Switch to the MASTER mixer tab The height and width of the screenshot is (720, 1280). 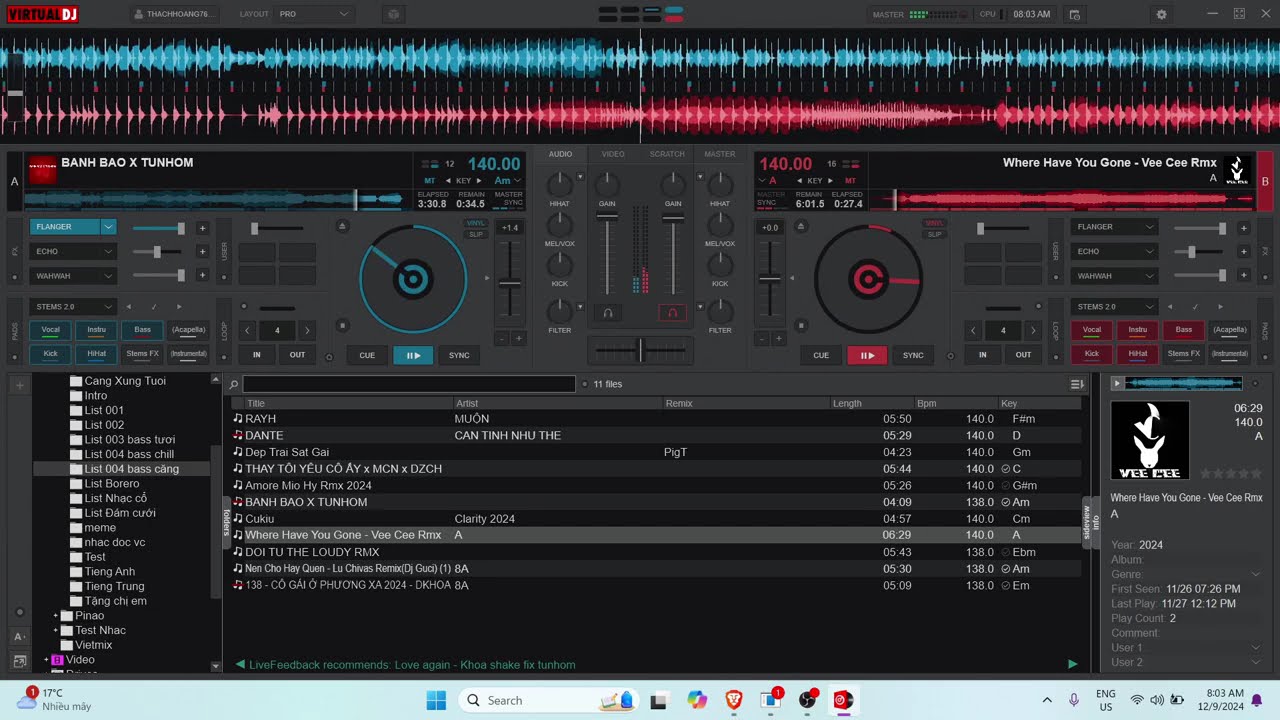point(720,154)
